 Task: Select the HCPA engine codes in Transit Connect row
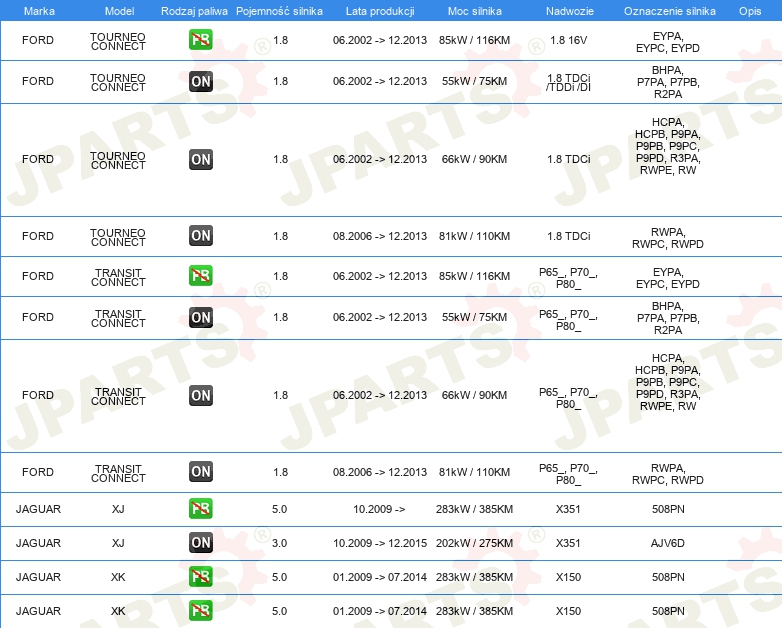coord(668,382)
